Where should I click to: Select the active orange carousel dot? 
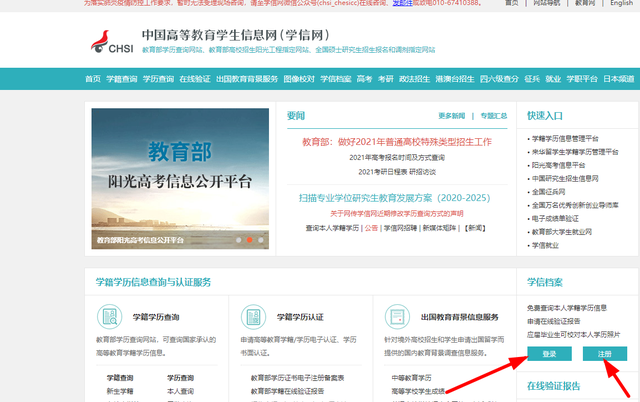(249, 240)
